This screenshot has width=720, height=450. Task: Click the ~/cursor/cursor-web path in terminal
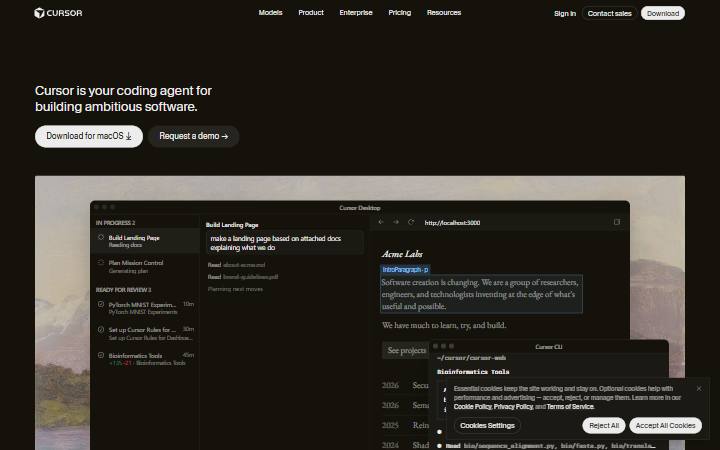pos(471,358)
